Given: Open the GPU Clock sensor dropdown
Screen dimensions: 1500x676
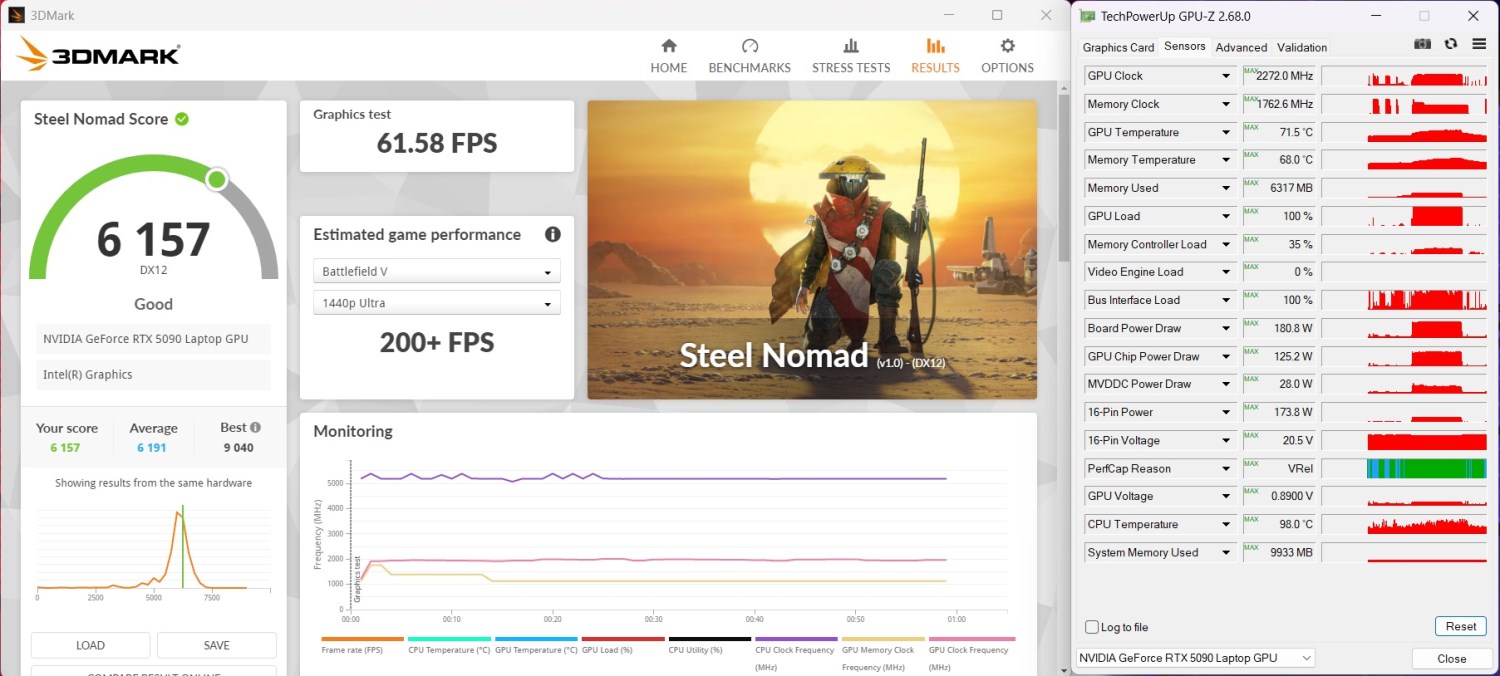Looking at the screenshot, I should click(x=1226, y=76).
